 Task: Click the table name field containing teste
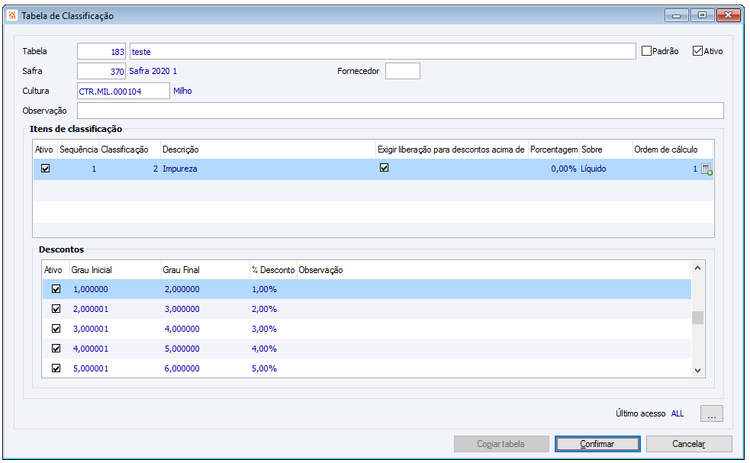(383, 52)
